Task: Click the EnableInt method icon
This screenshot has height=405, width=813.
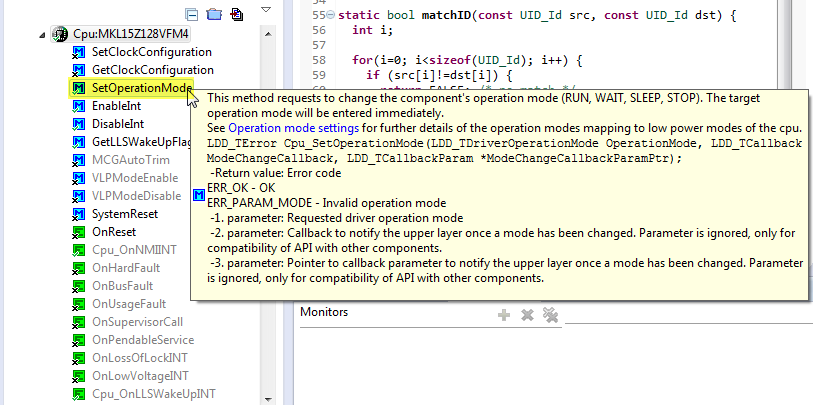Action: pyautogui.click(x=78, y=106)
